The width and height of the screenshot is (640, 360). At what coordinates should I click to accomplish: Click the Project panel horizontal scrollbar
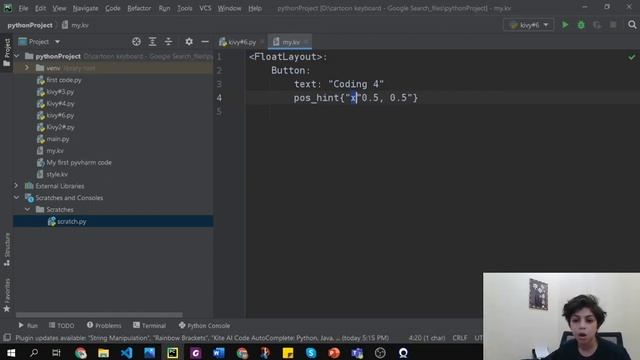(99, 315)
